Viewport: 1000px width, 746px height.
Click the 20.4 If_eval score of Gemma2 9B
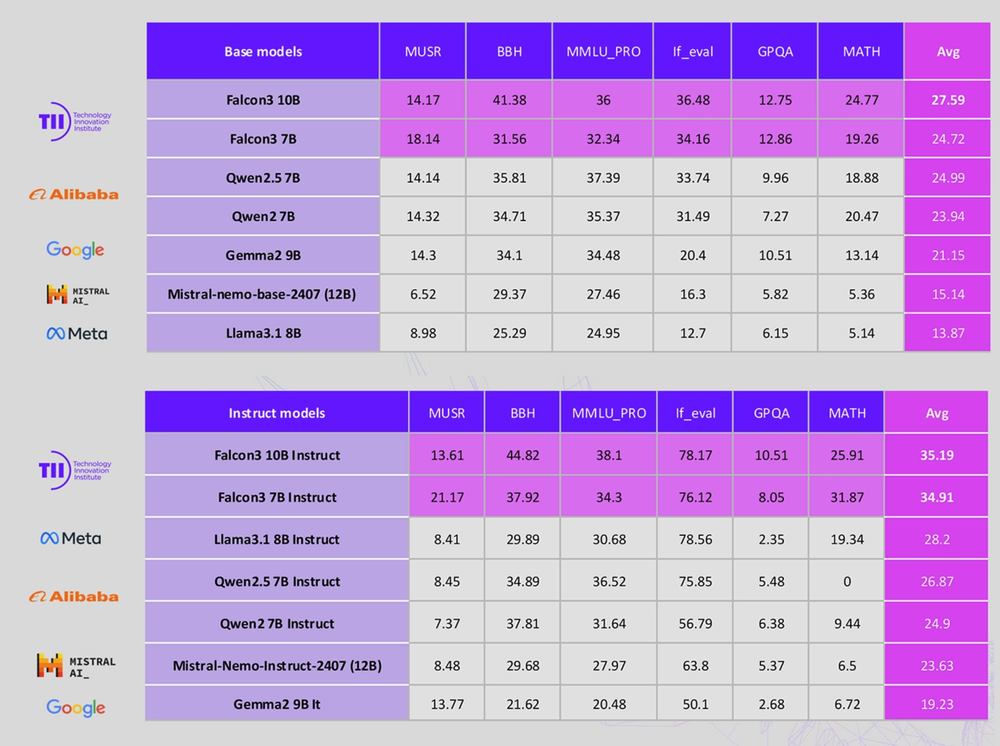coord(693,256)
